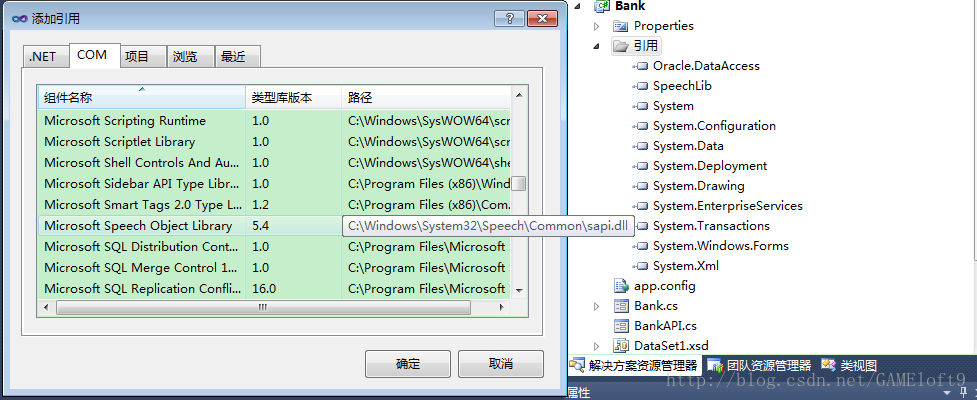Expand the Bank.cs node
The width and height of the screenshot is (977, 400).
(596, 306)
